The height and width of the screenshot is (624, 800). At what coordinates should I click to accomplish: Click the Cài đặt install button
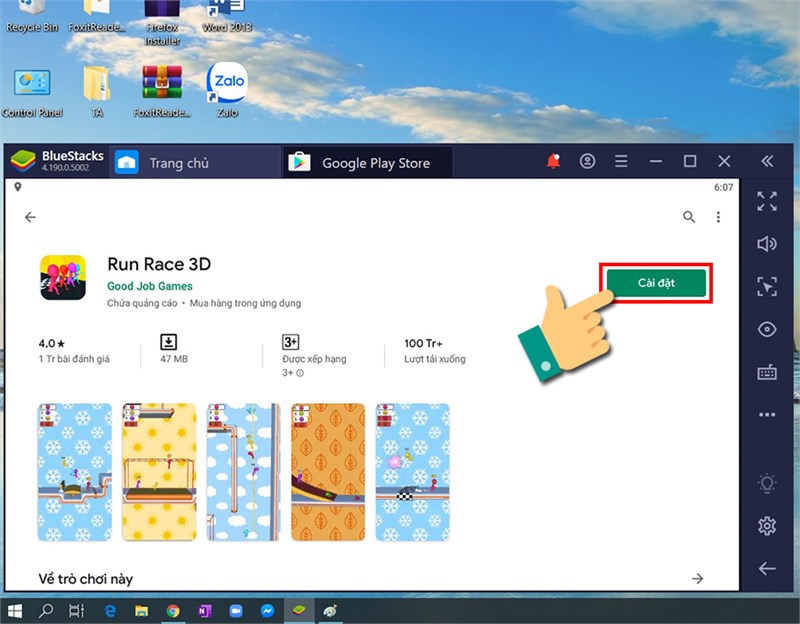656,283
